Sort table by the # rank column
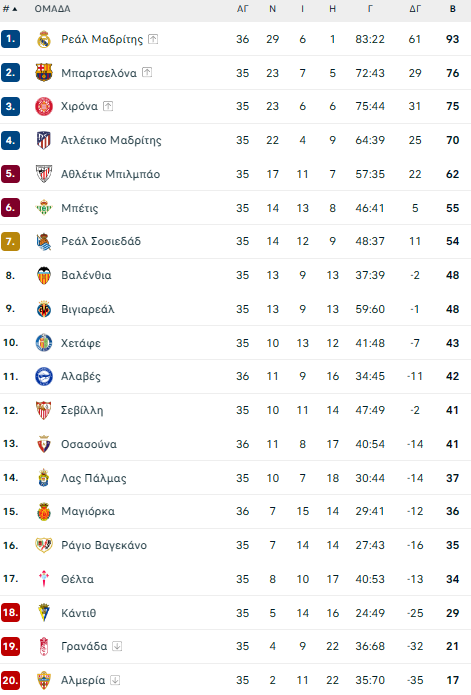The image size is (471, 695). (10, 9)
